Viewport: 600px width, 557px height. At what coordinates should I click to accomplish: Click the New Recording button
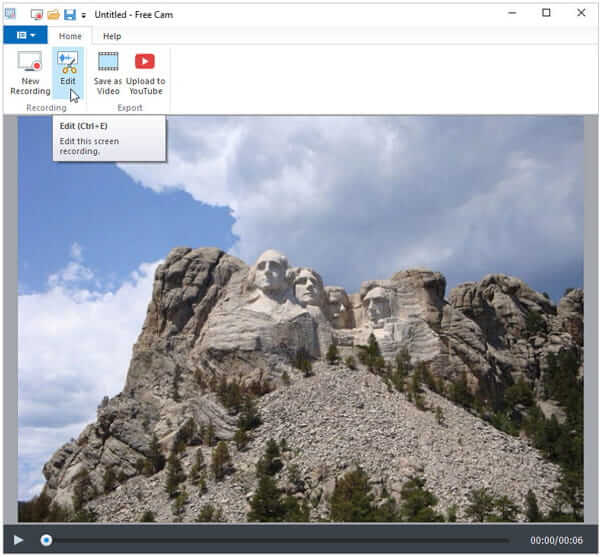29,73
